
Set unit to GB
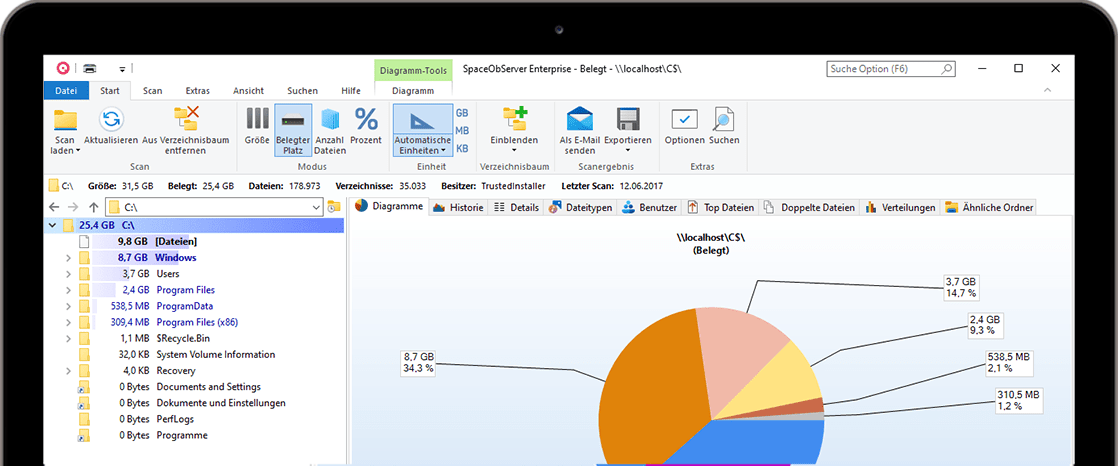click(462, 113)
